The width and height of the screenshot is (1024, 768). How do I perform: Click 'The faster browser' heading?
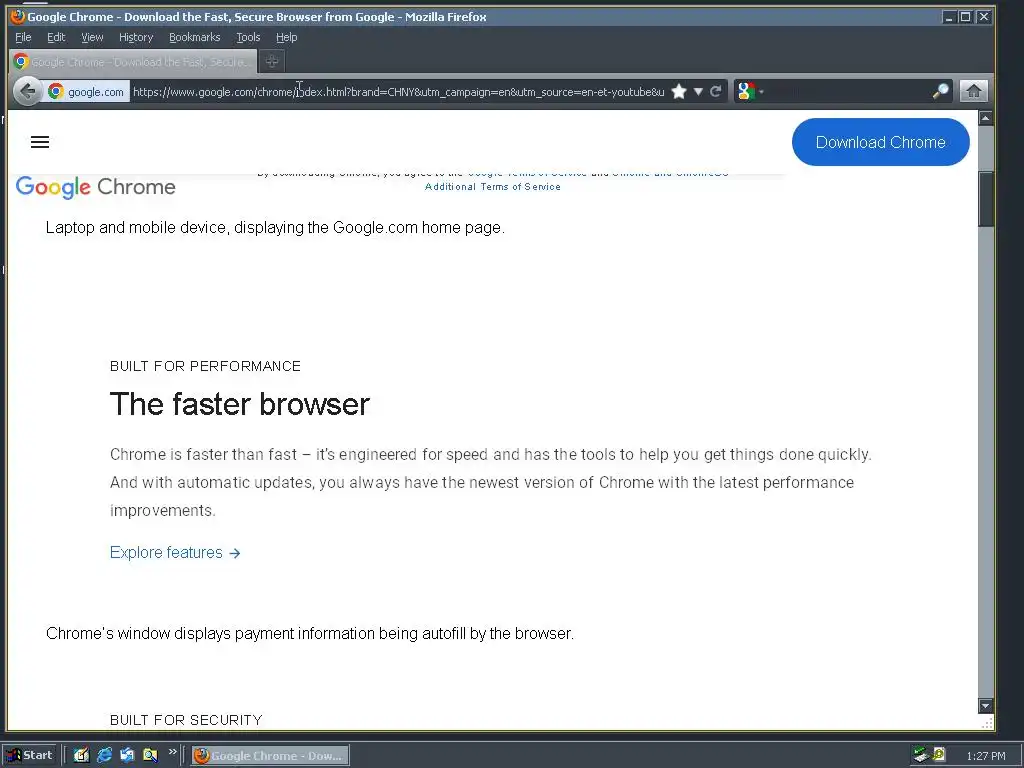pyautogui.click(x=240, y=404)
